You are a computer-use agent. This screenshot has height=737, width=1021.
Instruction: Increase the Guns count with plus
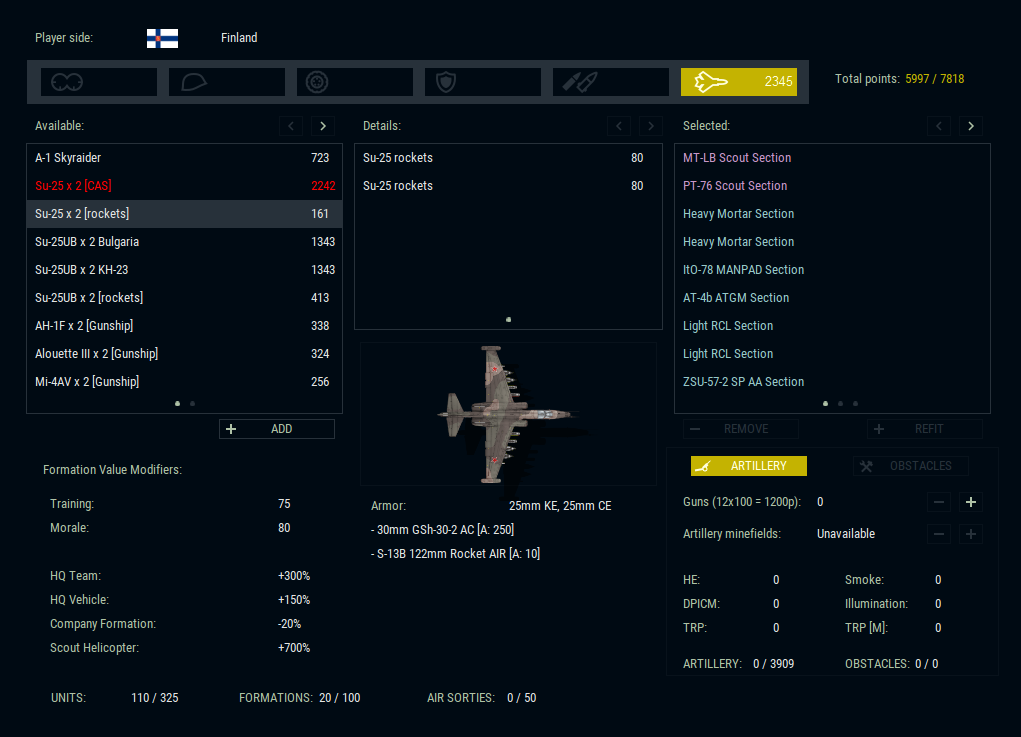[x=971, y=502]
